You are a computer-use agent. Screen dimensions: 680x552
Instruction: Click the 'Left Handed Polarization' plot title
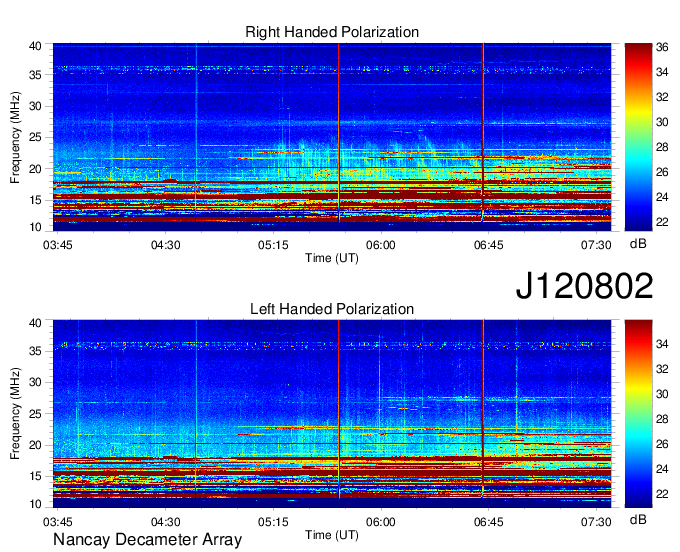pyautogui.click(x=332, y=309)
